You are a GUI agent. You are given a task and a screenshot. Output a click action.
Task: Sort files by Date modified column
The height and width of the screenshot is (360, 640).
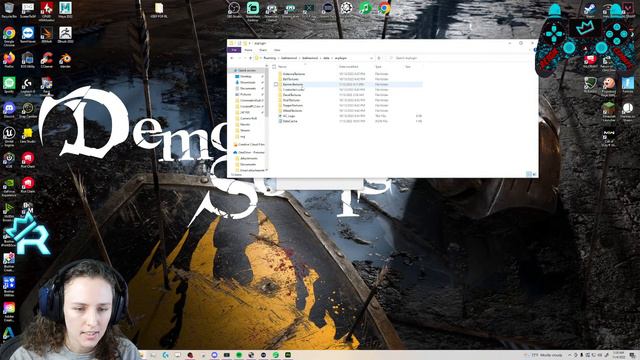coord(349,67)
